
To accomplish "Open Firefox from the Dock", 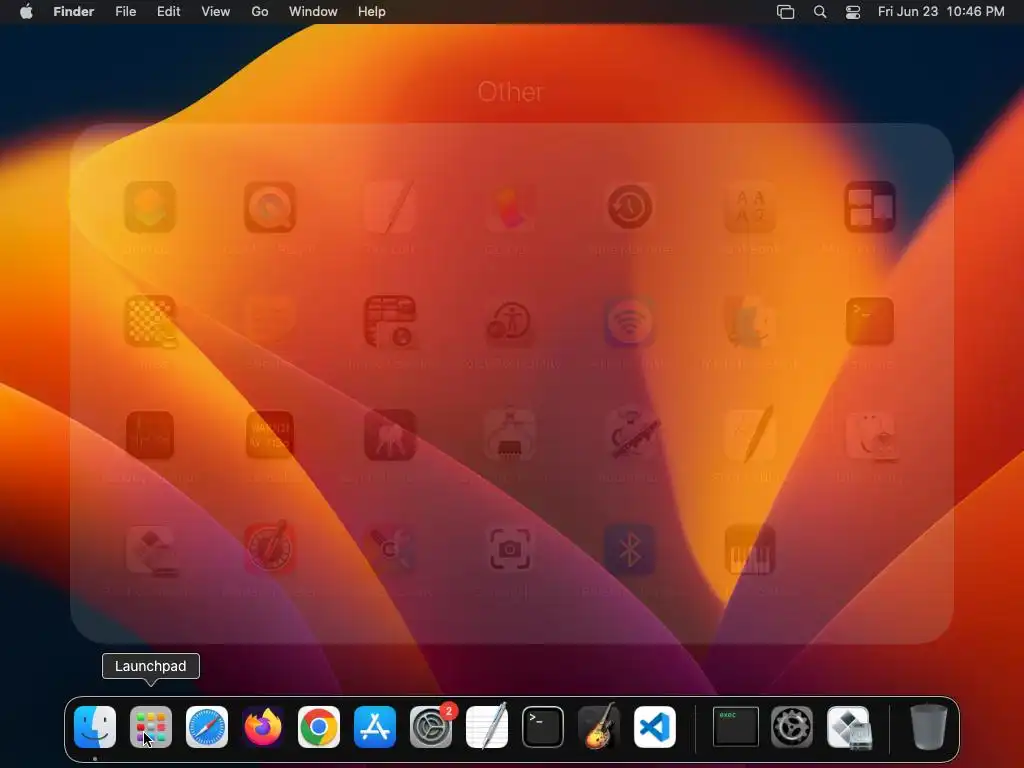I will pyautogui.click(x=263, y=727).
